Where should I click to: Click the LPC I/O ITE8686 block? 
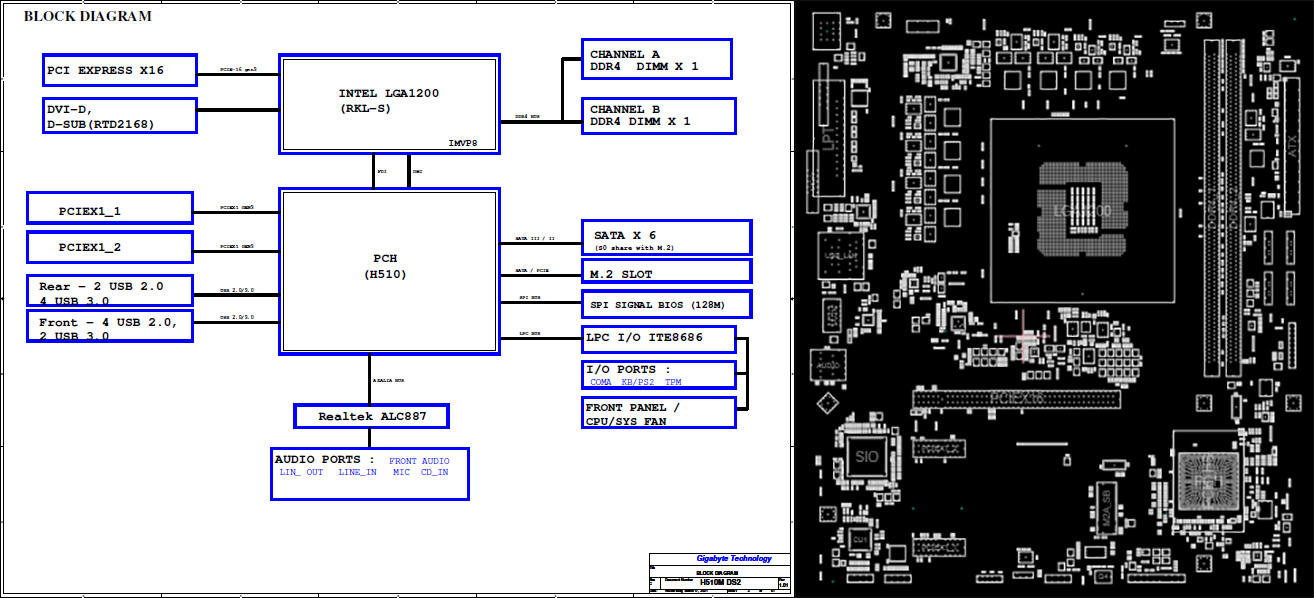[x=659, y=339]
